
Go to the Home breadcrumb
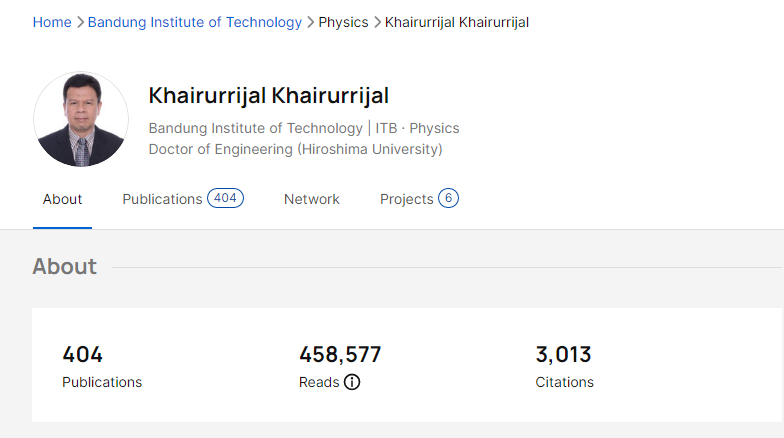[x=52, y=22]
